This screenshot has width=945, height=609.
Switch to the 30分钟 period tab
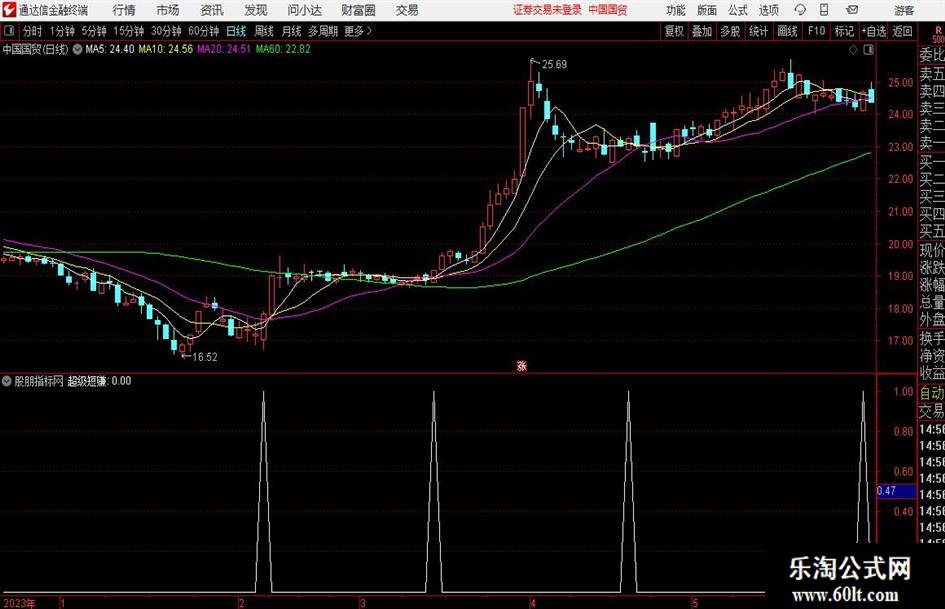[166, 31]
